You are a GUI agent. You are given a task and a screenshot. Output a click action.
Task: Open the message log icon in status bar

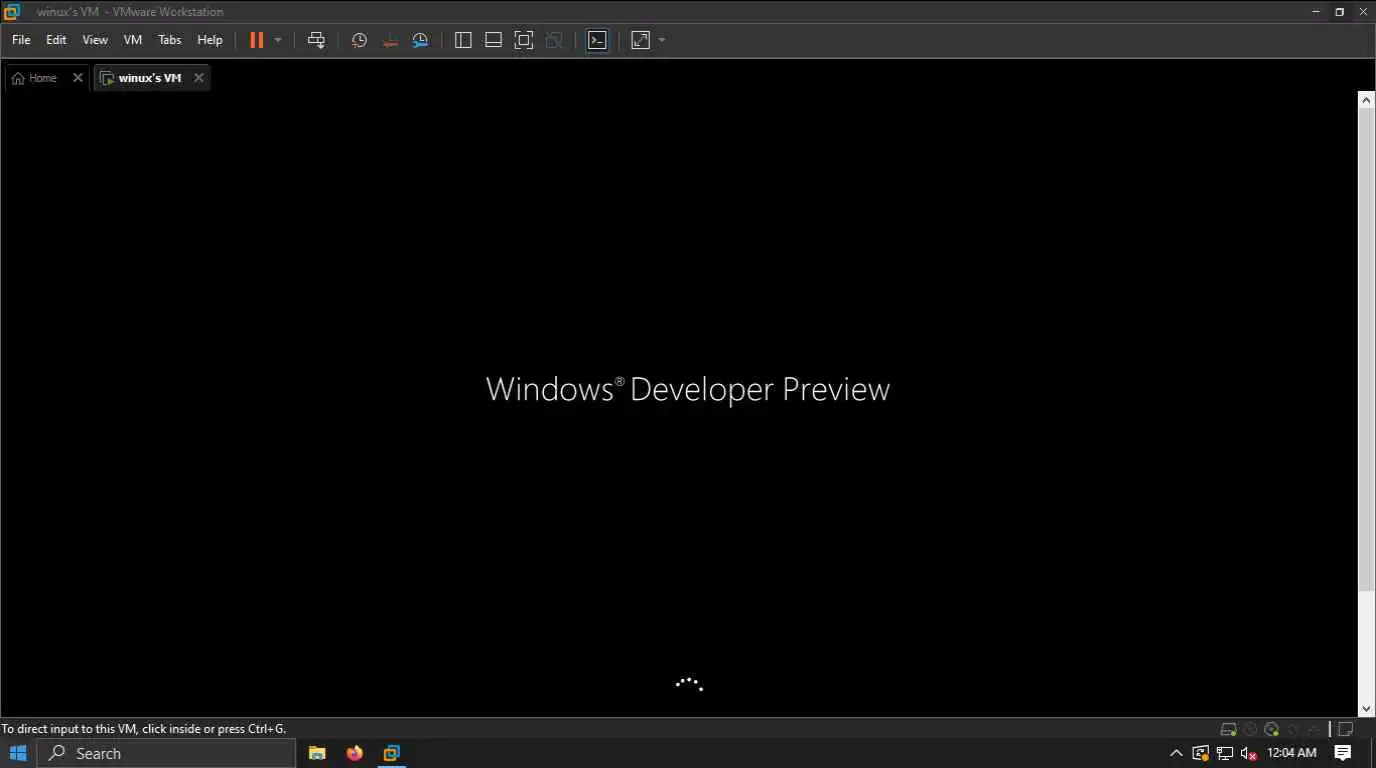[x=1346, y=729]
